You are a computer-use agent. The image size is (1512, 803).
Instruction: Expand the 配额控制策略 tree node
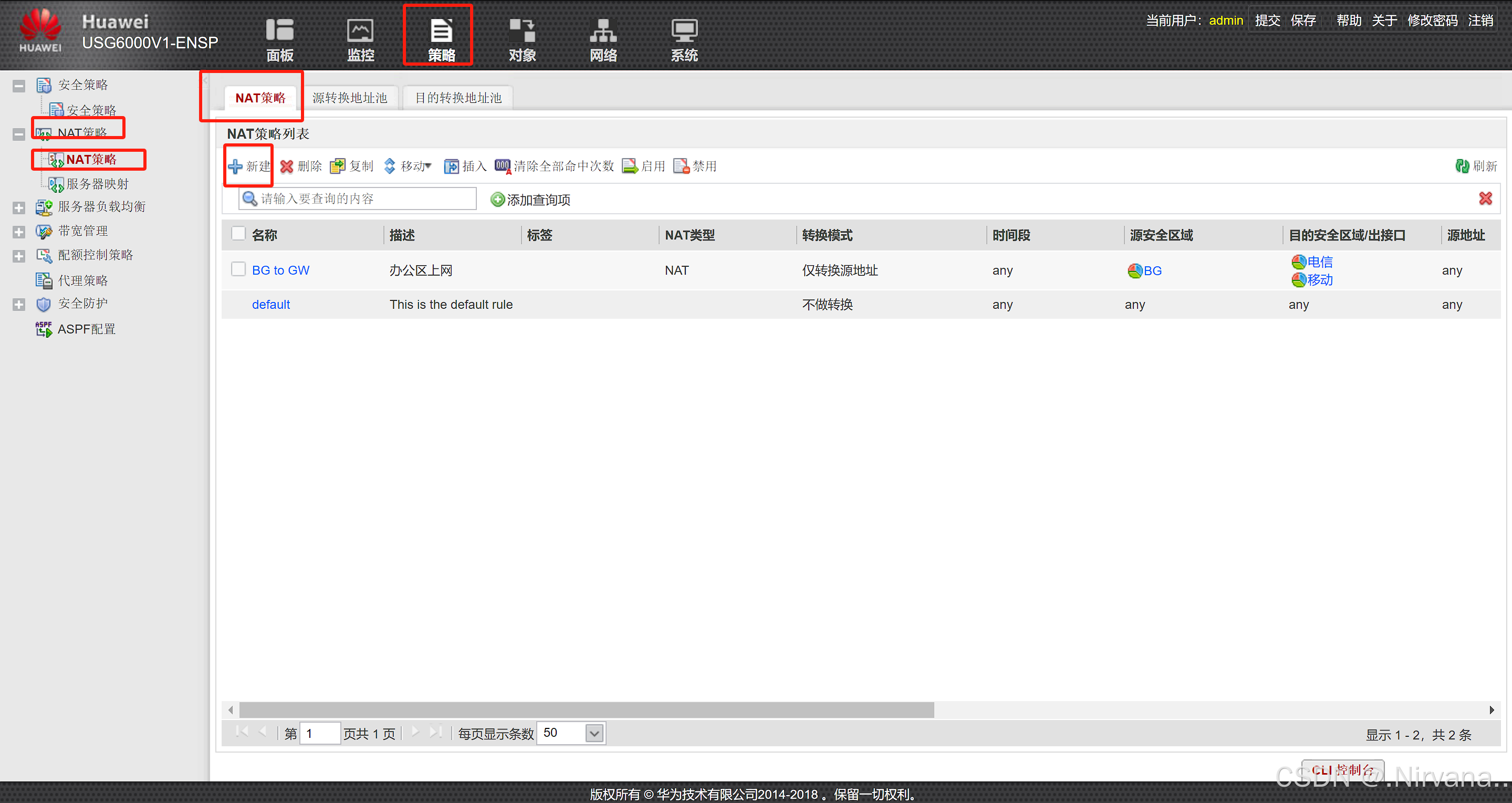pos(19,256)
